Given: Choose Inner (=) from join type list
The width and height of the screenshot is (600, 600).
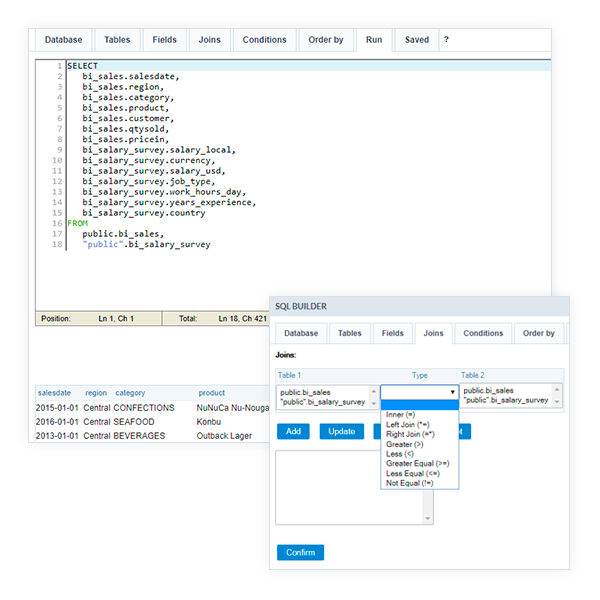Looking at the screenshot, I should click(401, 414).
